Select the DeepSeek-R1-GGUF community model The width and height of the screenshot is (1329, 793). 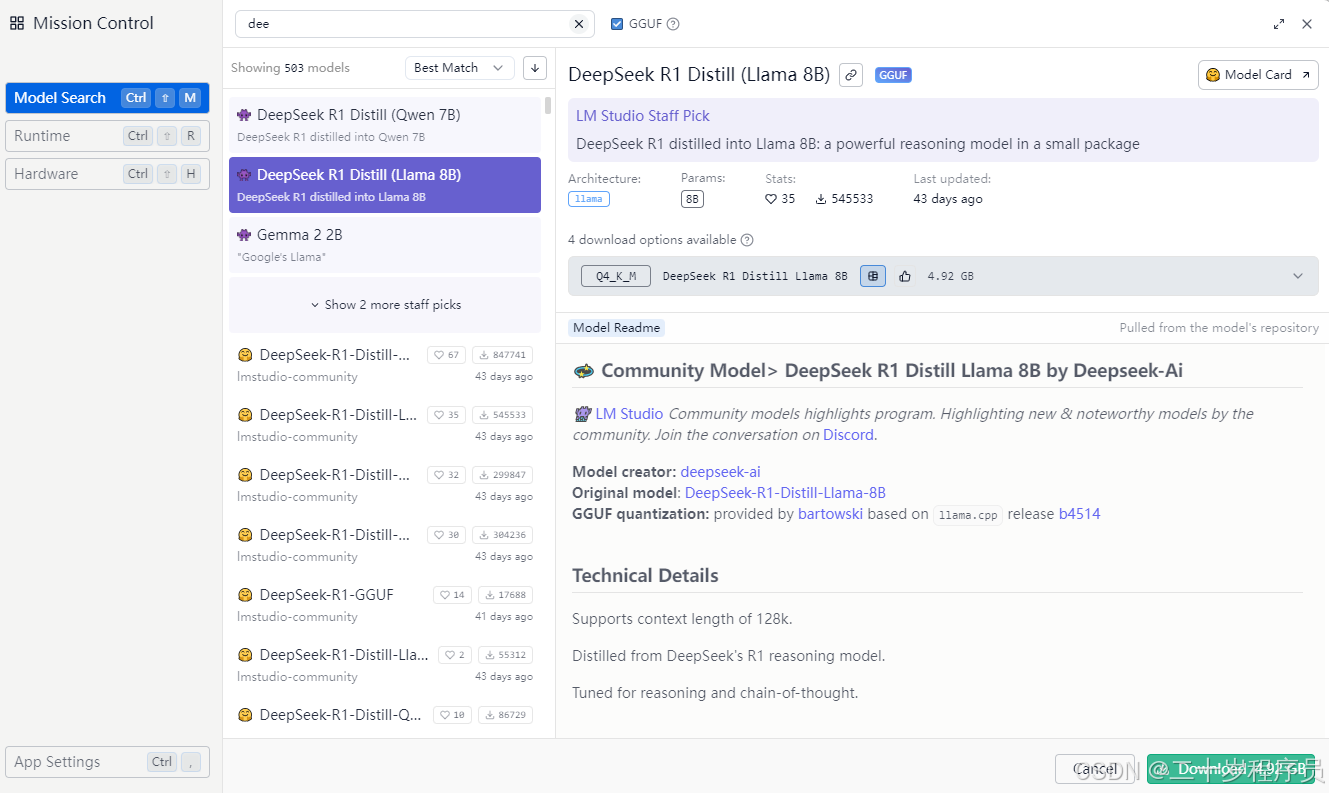(x=385, y=605)
